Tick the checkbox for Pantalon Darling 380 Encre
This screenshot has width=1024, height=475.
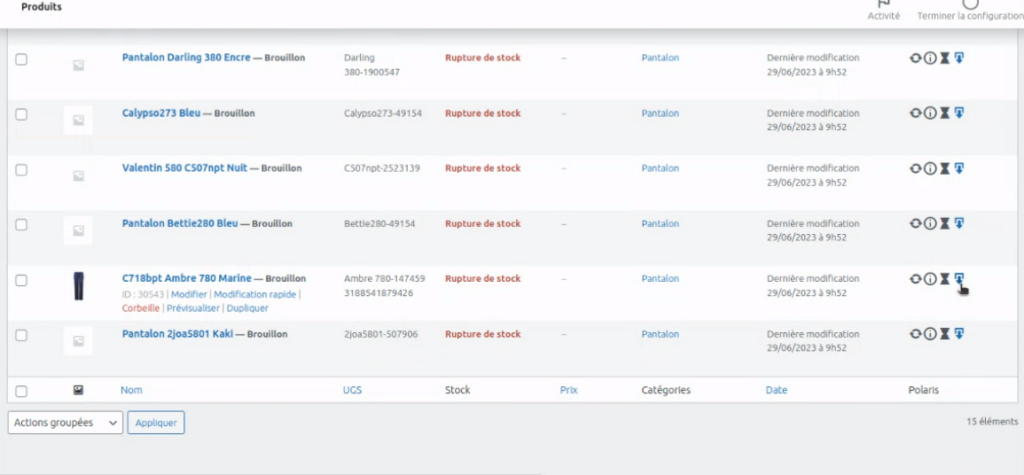21,59
